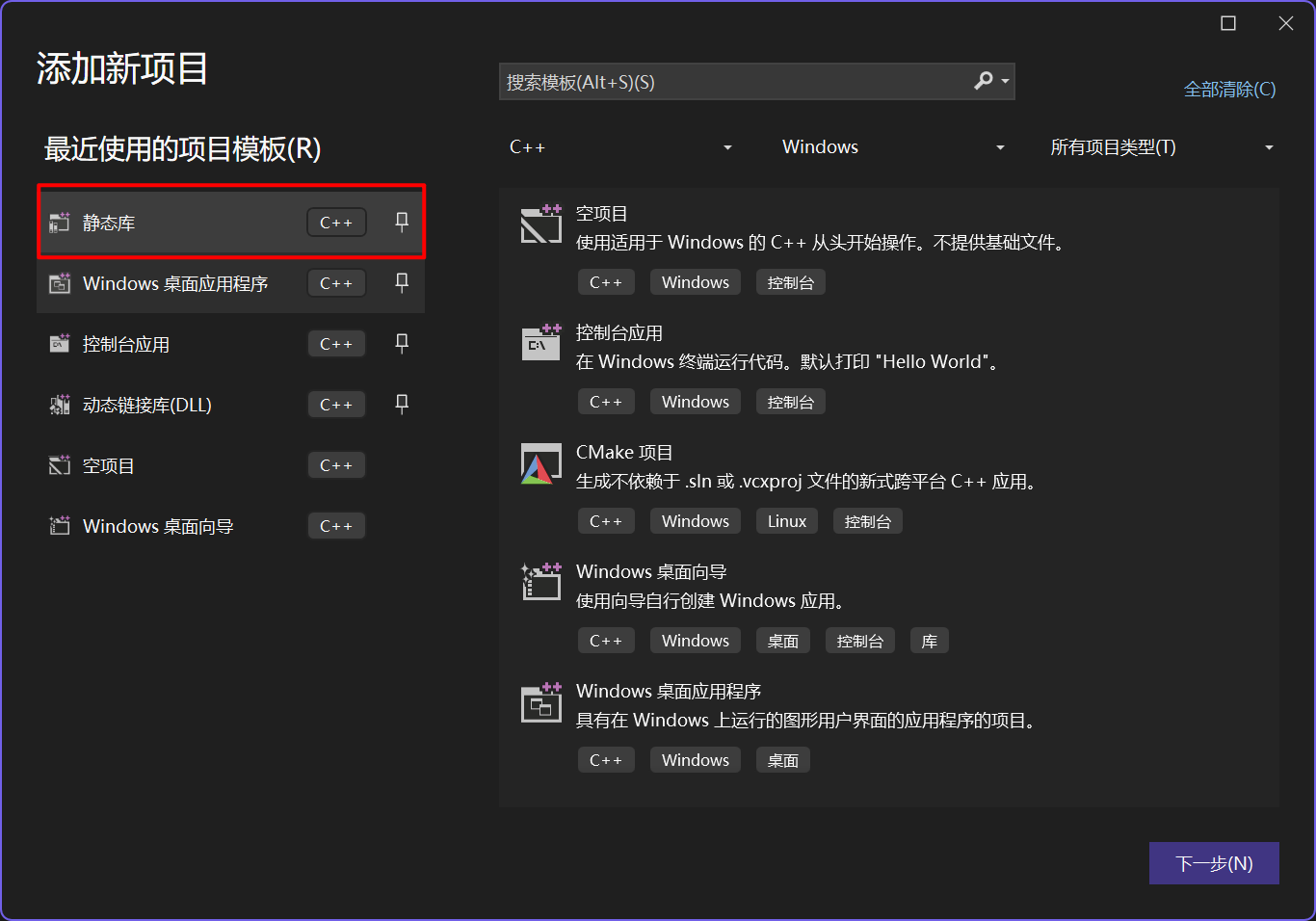Image resolution: width=1316 pixels, height=921 pixels.
Task: Select the Console App template icon
Action: pos(540,343)
